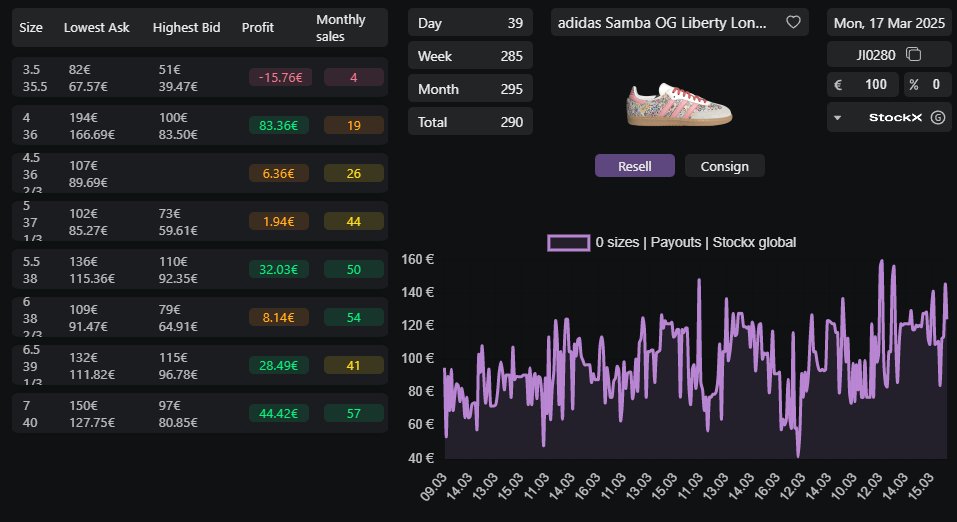
Task: Click monthly sales badge 41
Action: pyautogui.click(x=353, y=365)
